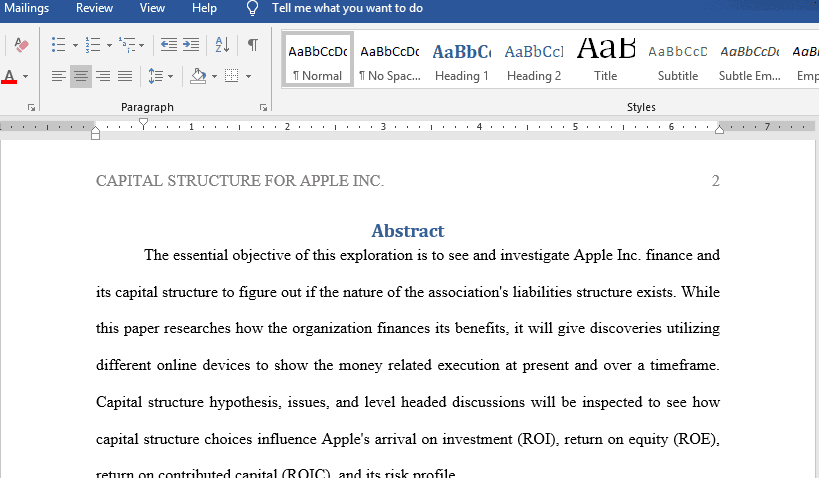This screenshot has height=478, width=819.
Task: Increase the paragraph indent
Action: (x=190, y=45)
